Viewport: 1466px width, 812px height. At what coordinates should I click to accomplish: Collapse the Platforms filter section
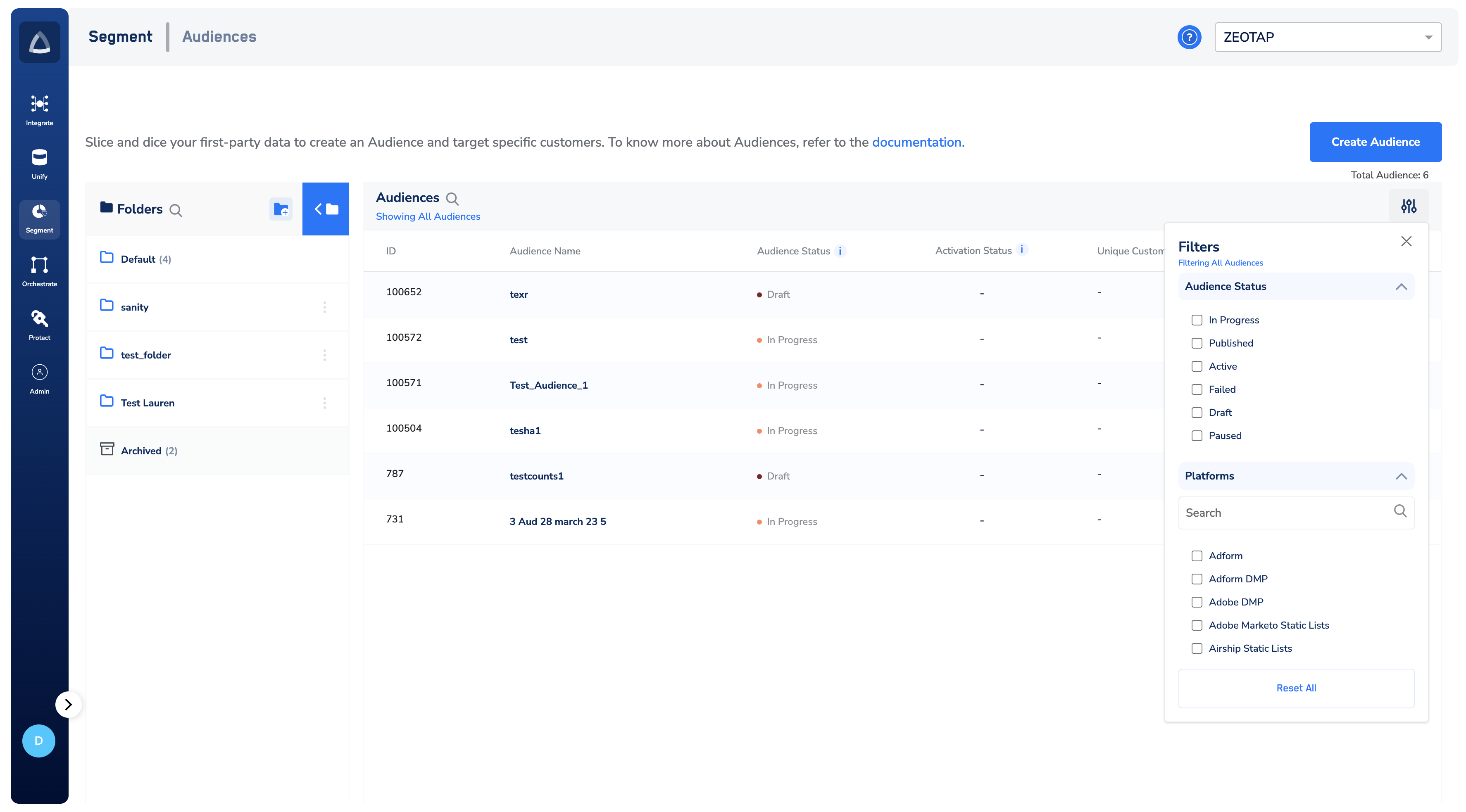coord(1401,476)
